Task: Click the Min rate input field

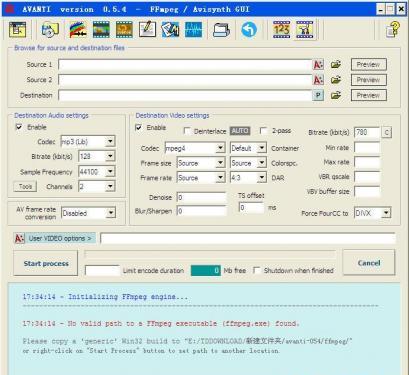Action: click(x=367, y=148)
